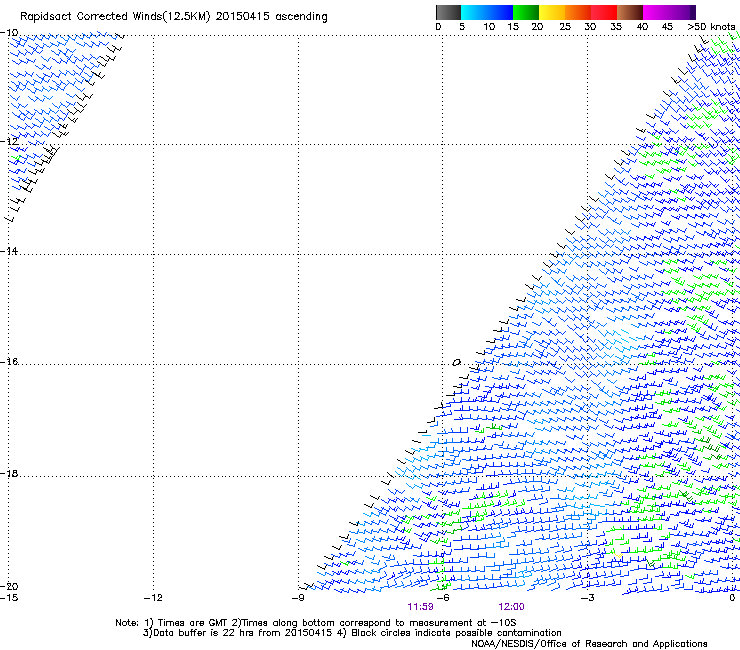Pick the magenta 40-45 knots legend swatch

(x=656, y=12)
